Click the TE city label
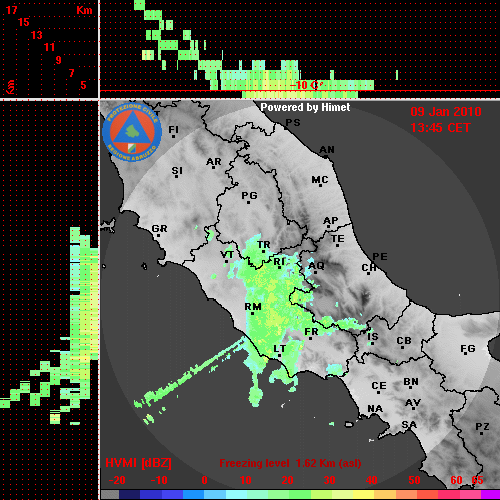The width and height of the screenshot is (500, 500). 338,240
